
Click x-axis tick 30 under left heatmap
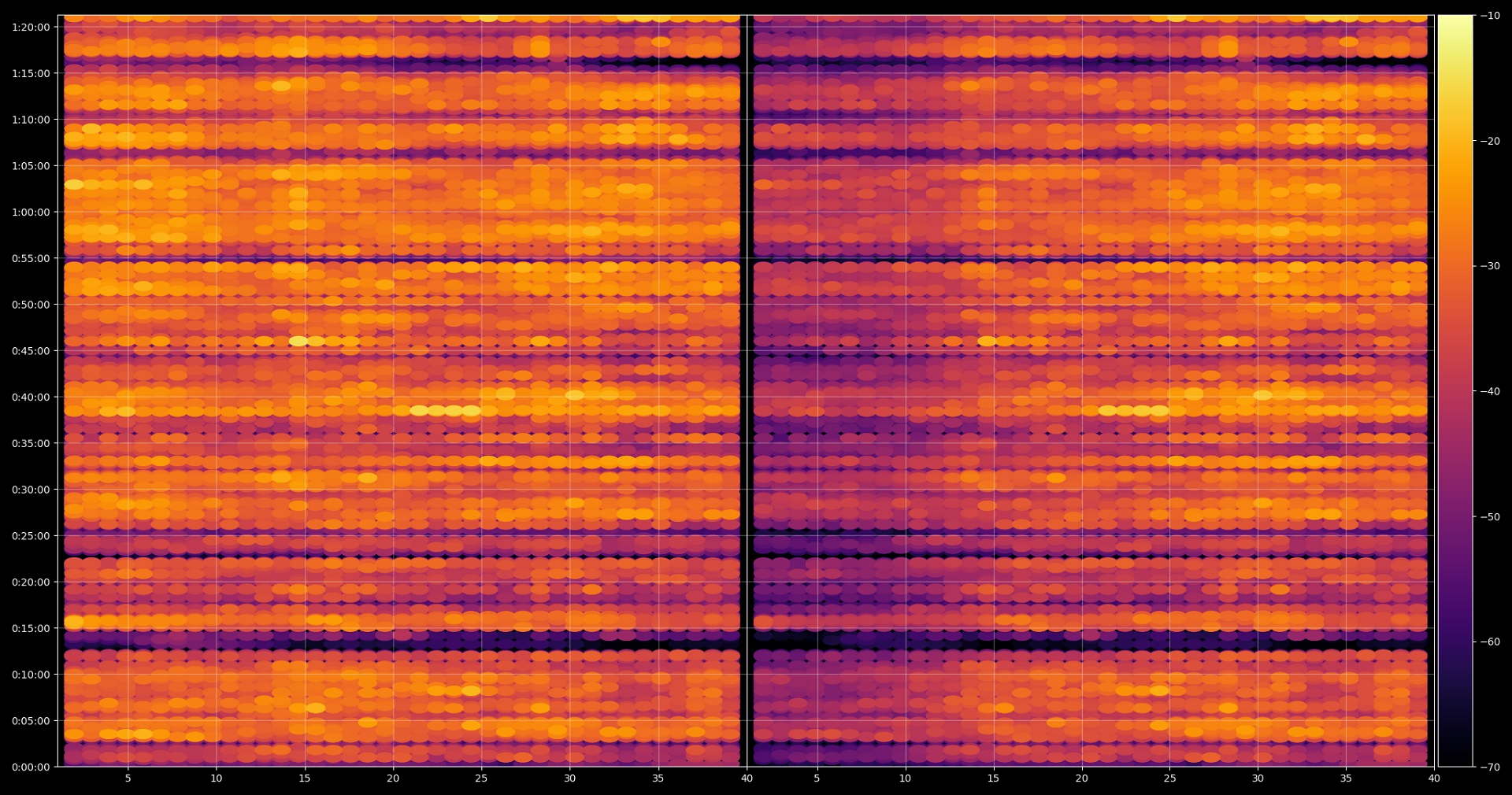click(570, 778)
